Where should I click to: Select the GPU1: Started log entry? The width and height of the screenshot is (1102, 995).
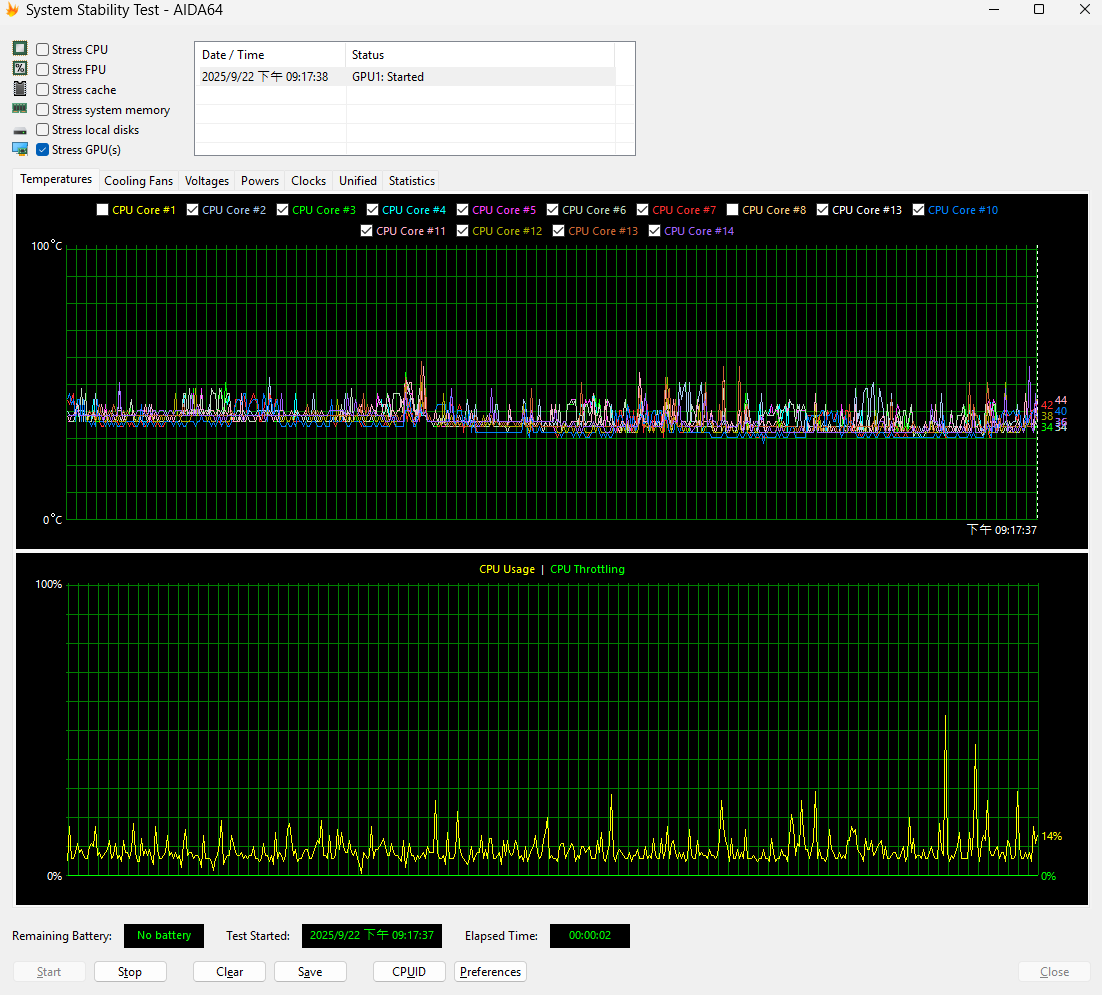[388, 77]
